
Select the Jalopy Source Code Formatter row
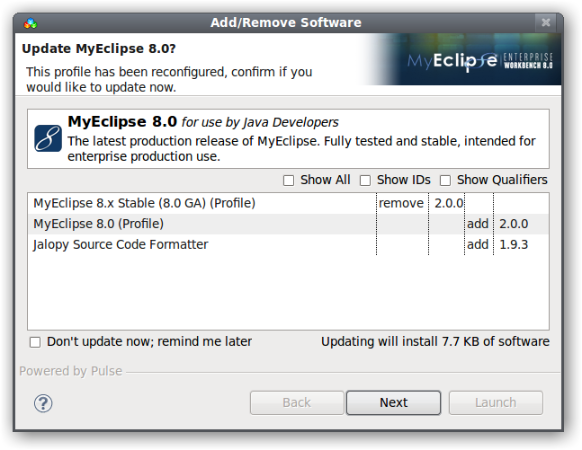pos(288,245)
